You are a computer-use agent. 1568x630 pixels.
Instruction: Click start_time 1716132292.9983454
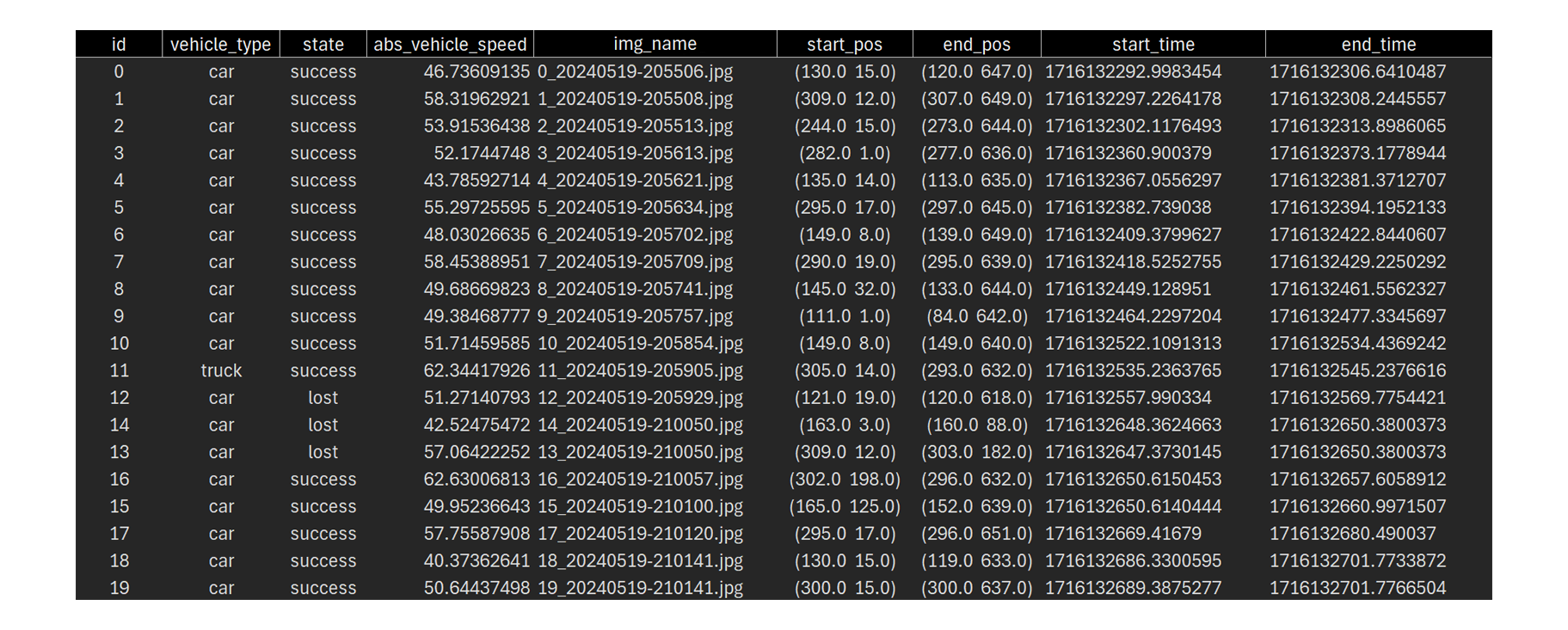click(x=1133, y=71)
